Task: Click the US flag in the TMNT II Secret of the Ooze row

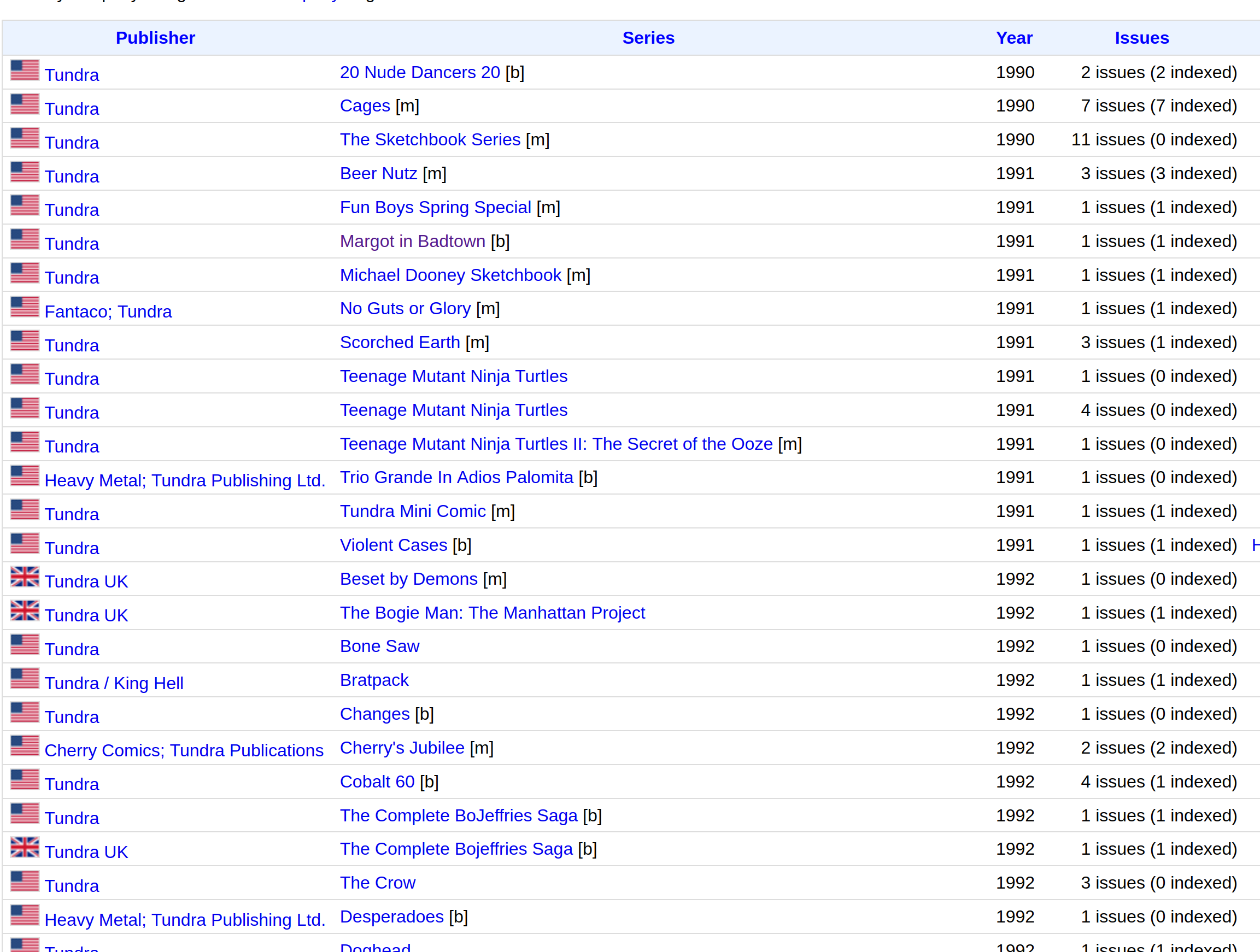Action: click(x=25, y=442)
